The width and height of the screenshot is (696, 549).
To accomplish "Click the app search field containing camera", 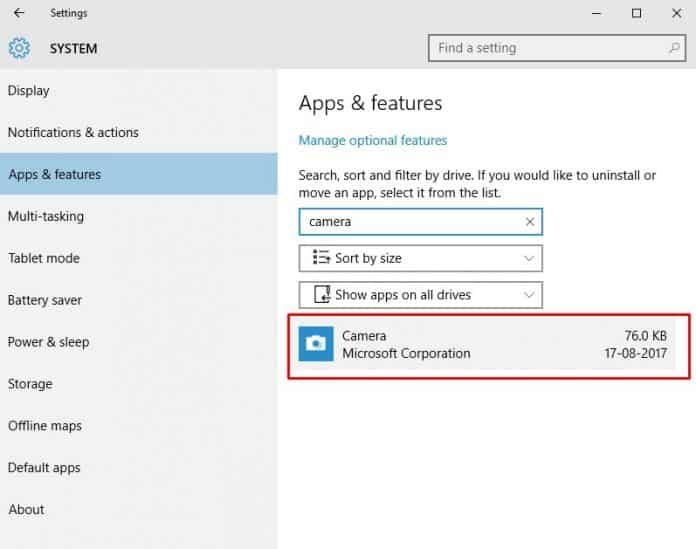I will tap(420, 221).
